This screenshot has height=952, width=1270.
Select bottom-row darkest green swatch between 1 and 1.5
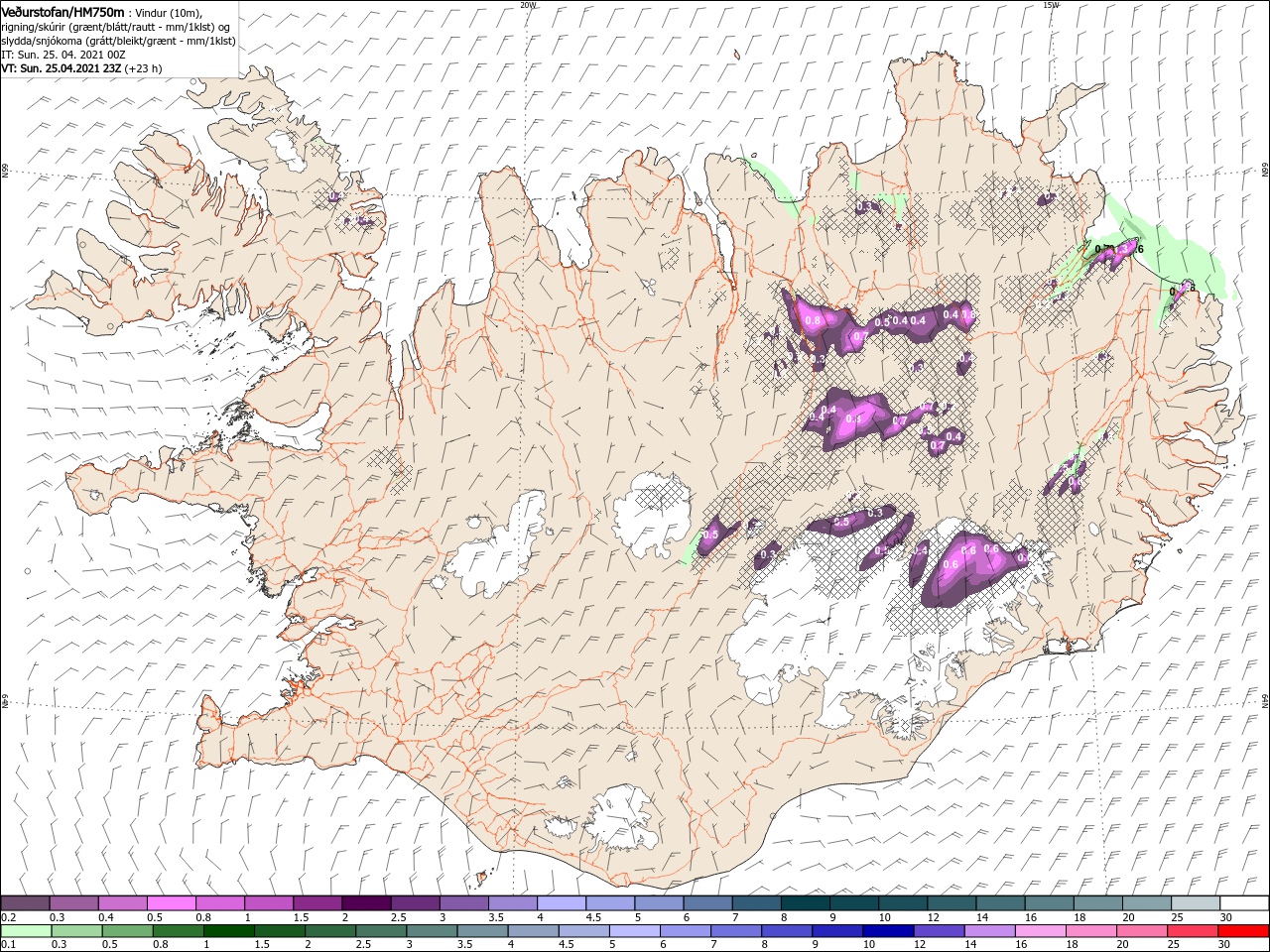(229, 931)
